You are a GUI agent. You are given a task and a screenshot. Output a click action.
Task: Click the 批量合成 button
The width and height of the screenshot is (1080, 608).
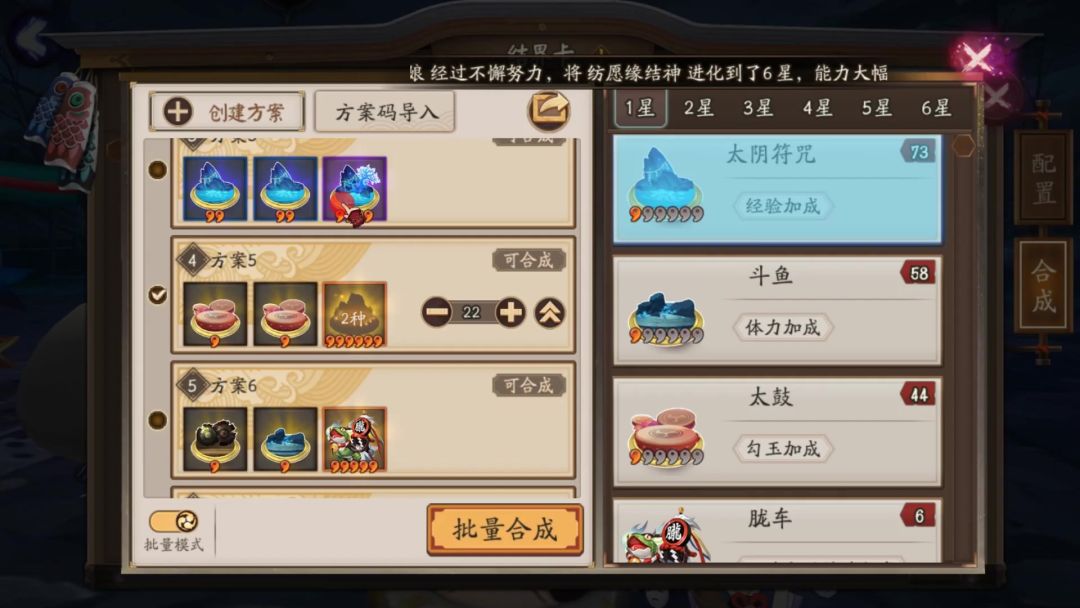[505, 530]
